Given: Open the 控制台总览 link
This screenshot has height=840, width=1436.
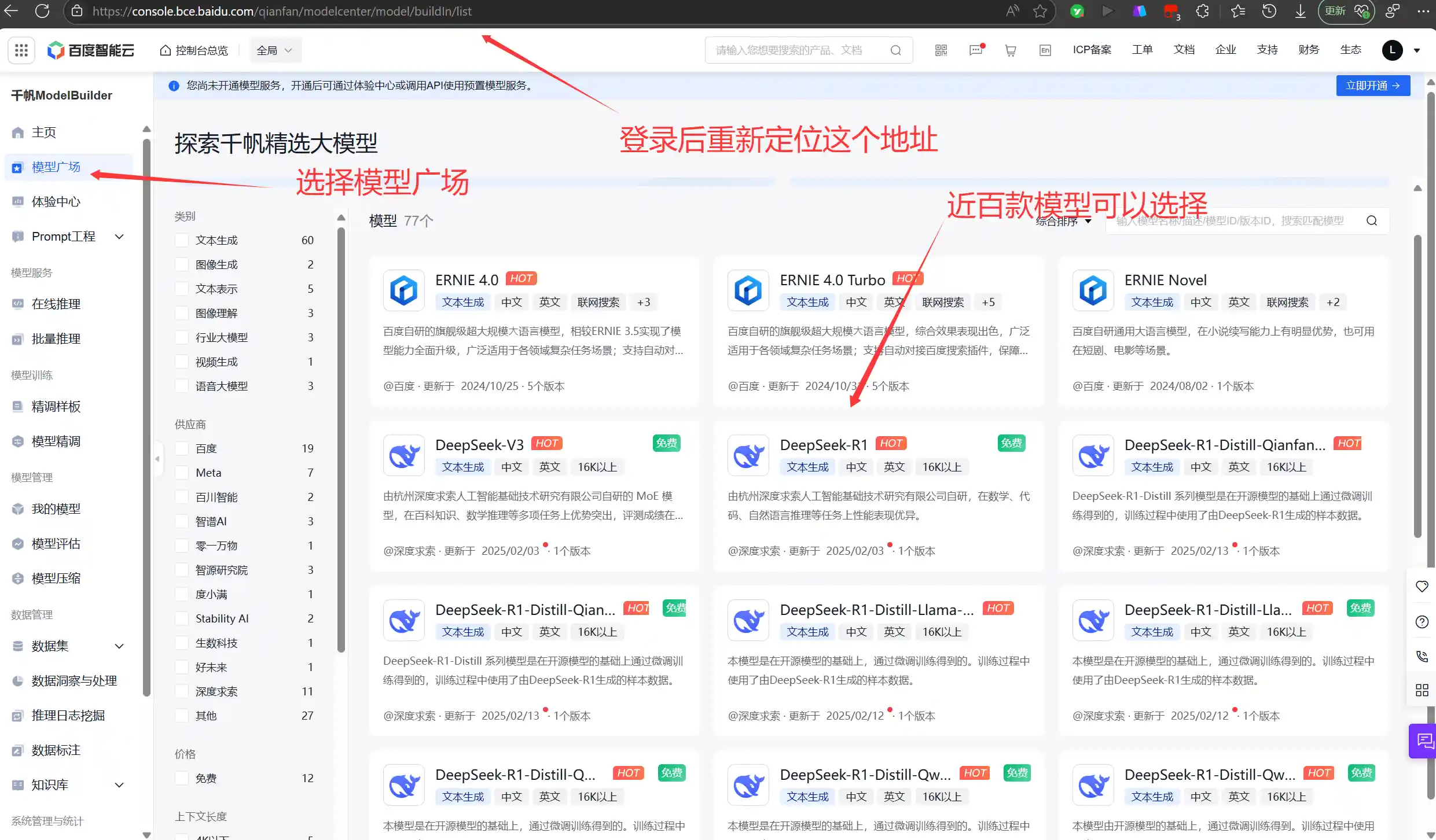Looking at the screenshot, I should point(194,50).
